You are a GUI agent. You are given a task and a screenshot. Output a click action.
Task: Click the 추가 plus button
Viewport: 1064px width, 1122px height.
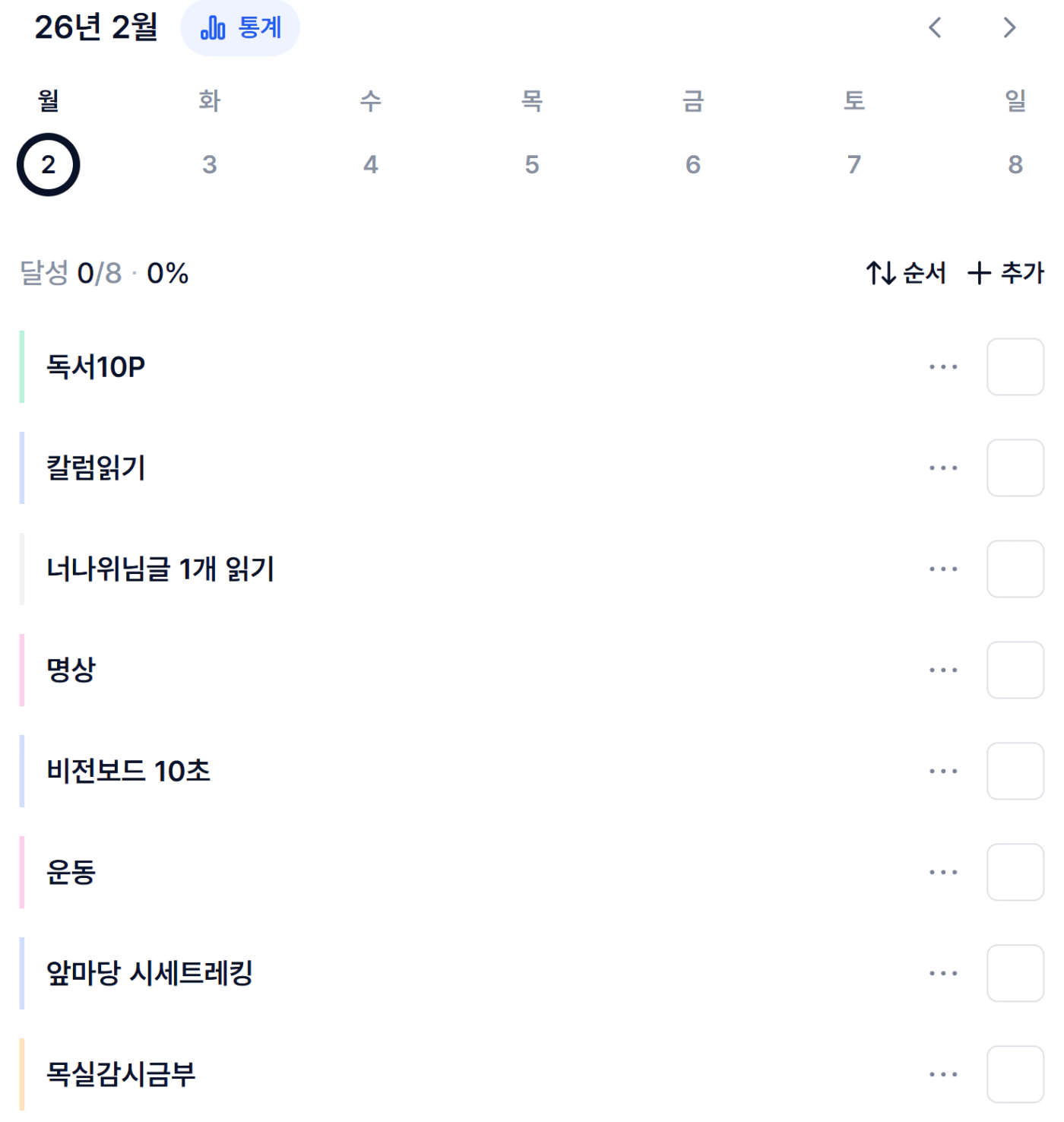coord(979,273)
